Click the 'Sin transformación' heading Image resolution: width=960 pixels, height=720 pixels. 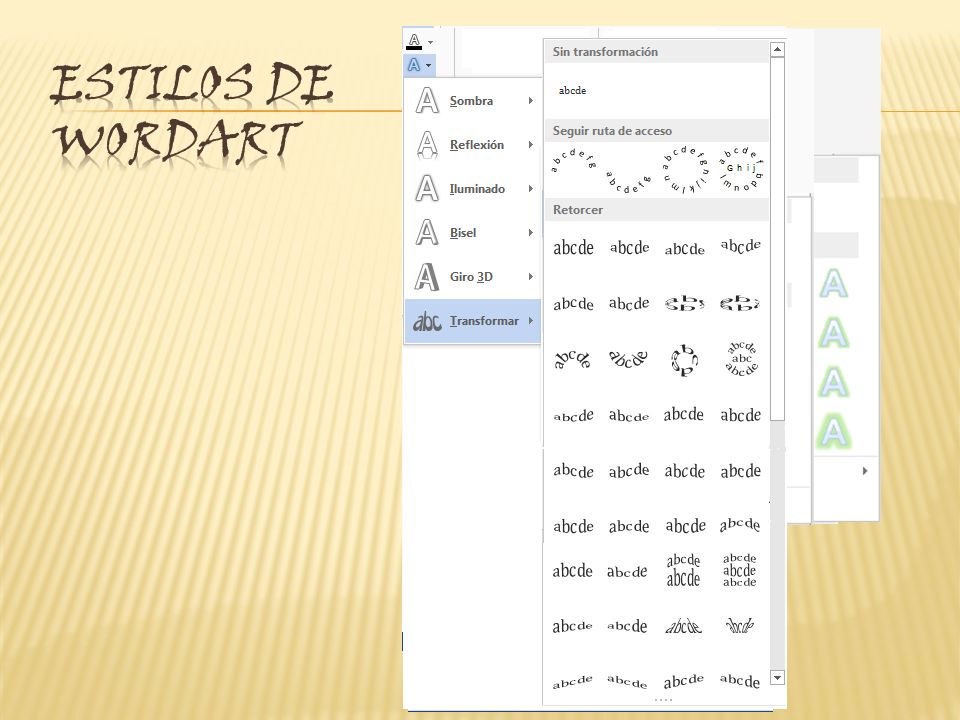[605, 51]
